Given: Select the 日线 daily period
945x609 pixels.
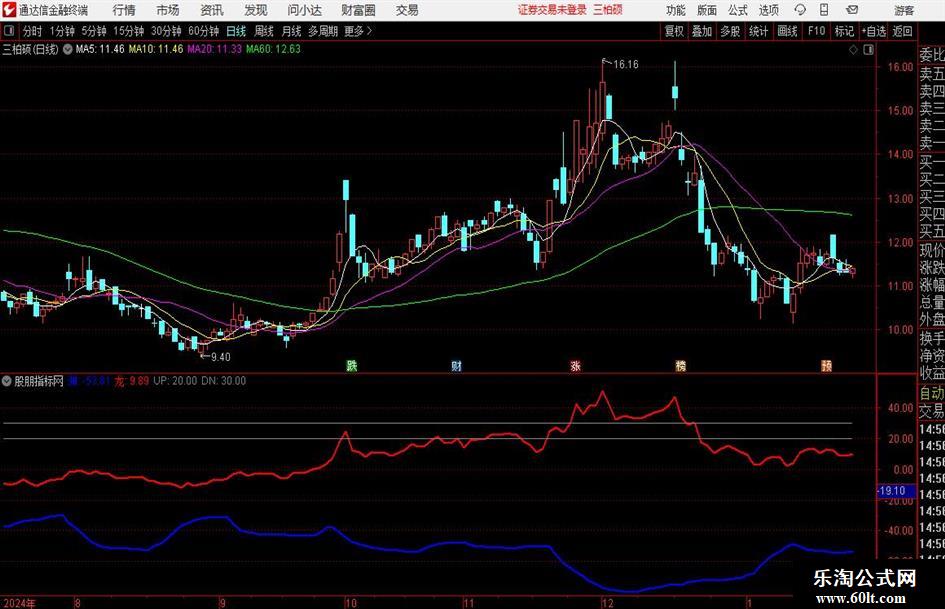Looking at the screenshot, I should [236, 31].
